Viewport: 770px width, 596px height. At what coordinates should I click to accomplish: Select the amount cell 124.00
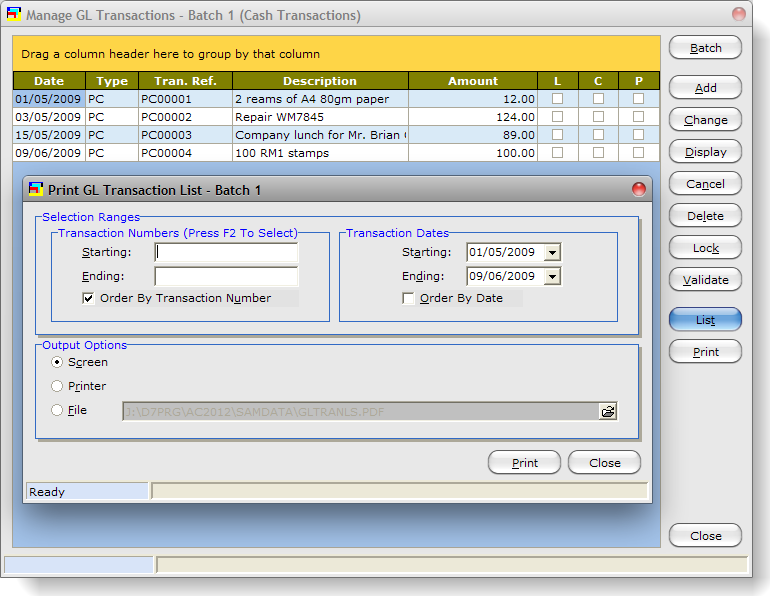(473, 117)
